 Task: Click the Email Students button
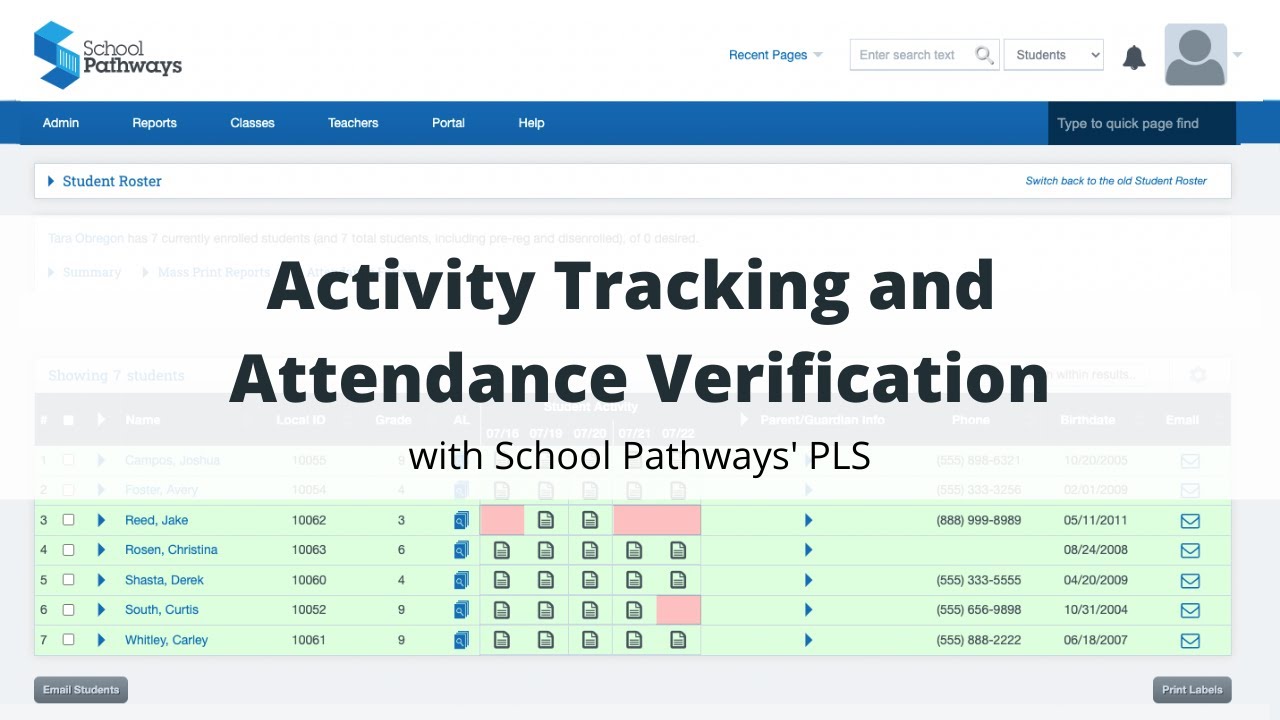tap(81, 690)
